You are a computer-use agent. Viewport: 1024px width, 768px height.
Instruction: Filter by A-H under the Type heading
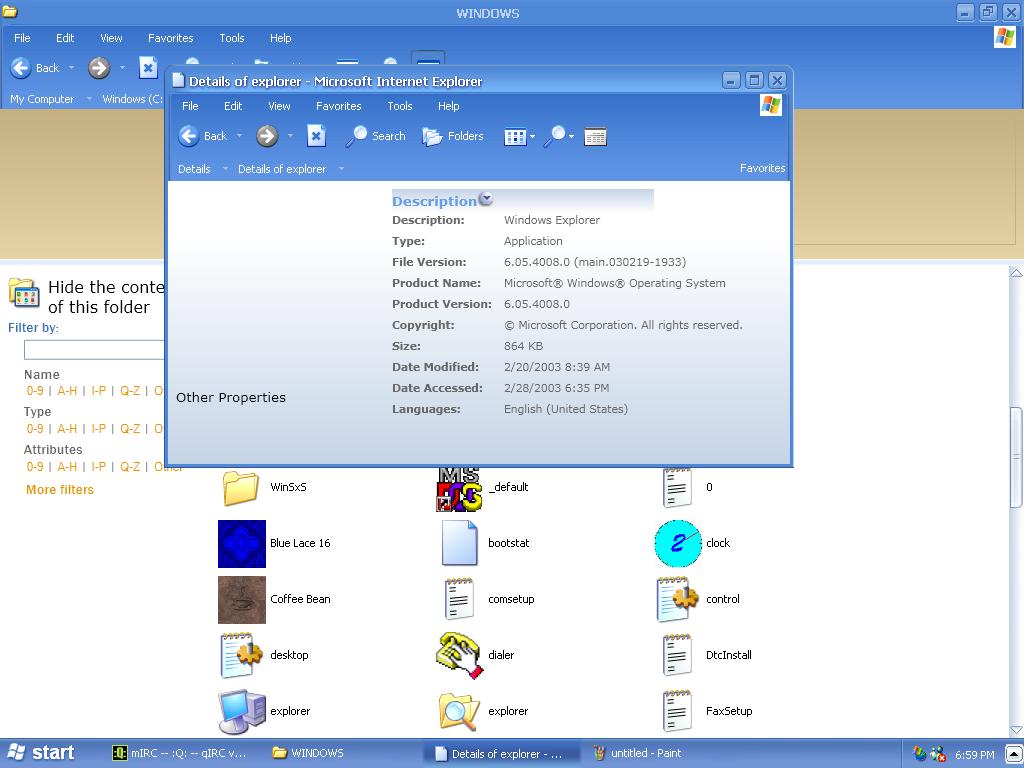67,429
